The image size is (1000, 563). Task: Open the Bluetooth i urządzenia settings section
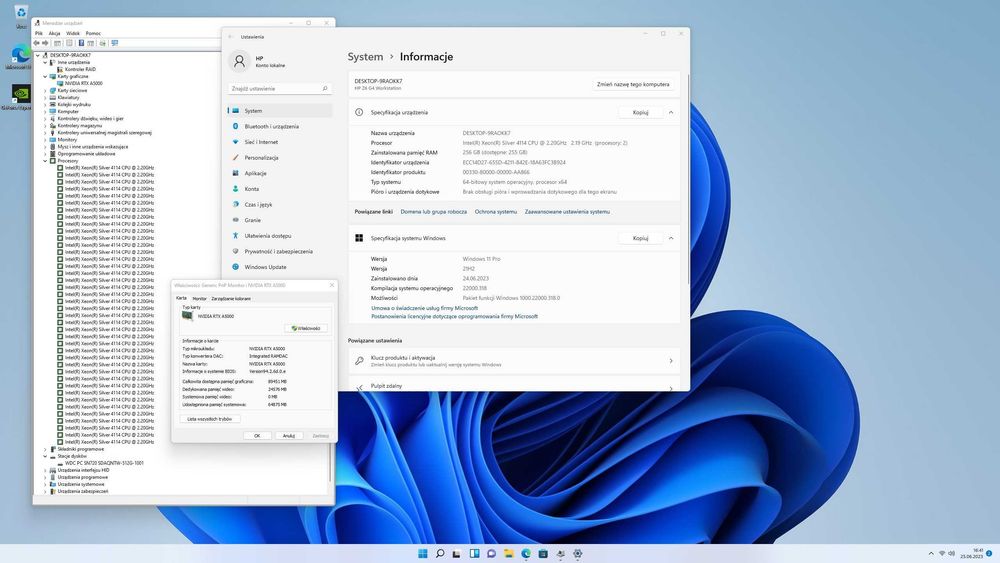[x=271, y=126]
